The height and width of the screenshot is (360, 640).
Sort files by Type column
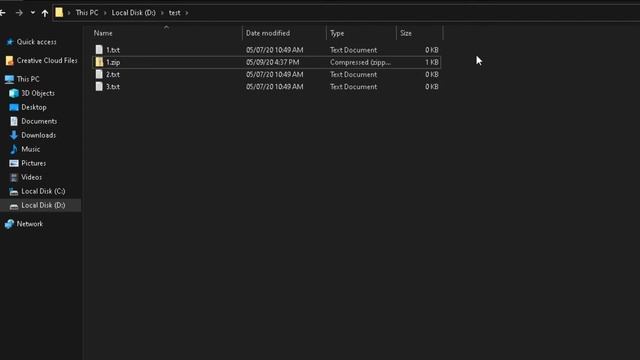pyautogui.click(x=337, y=33)
